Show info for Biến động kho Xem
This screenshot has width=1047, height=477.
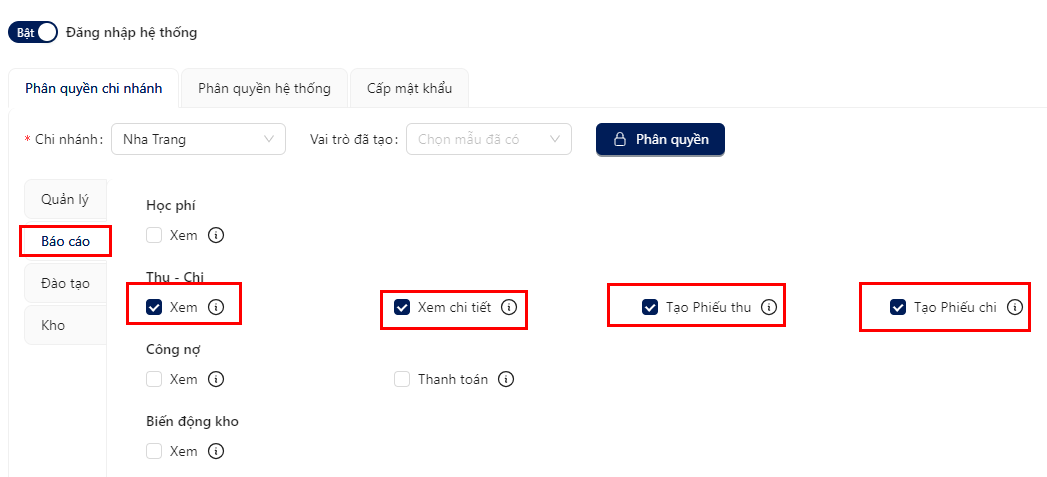(x=216, y=452)
